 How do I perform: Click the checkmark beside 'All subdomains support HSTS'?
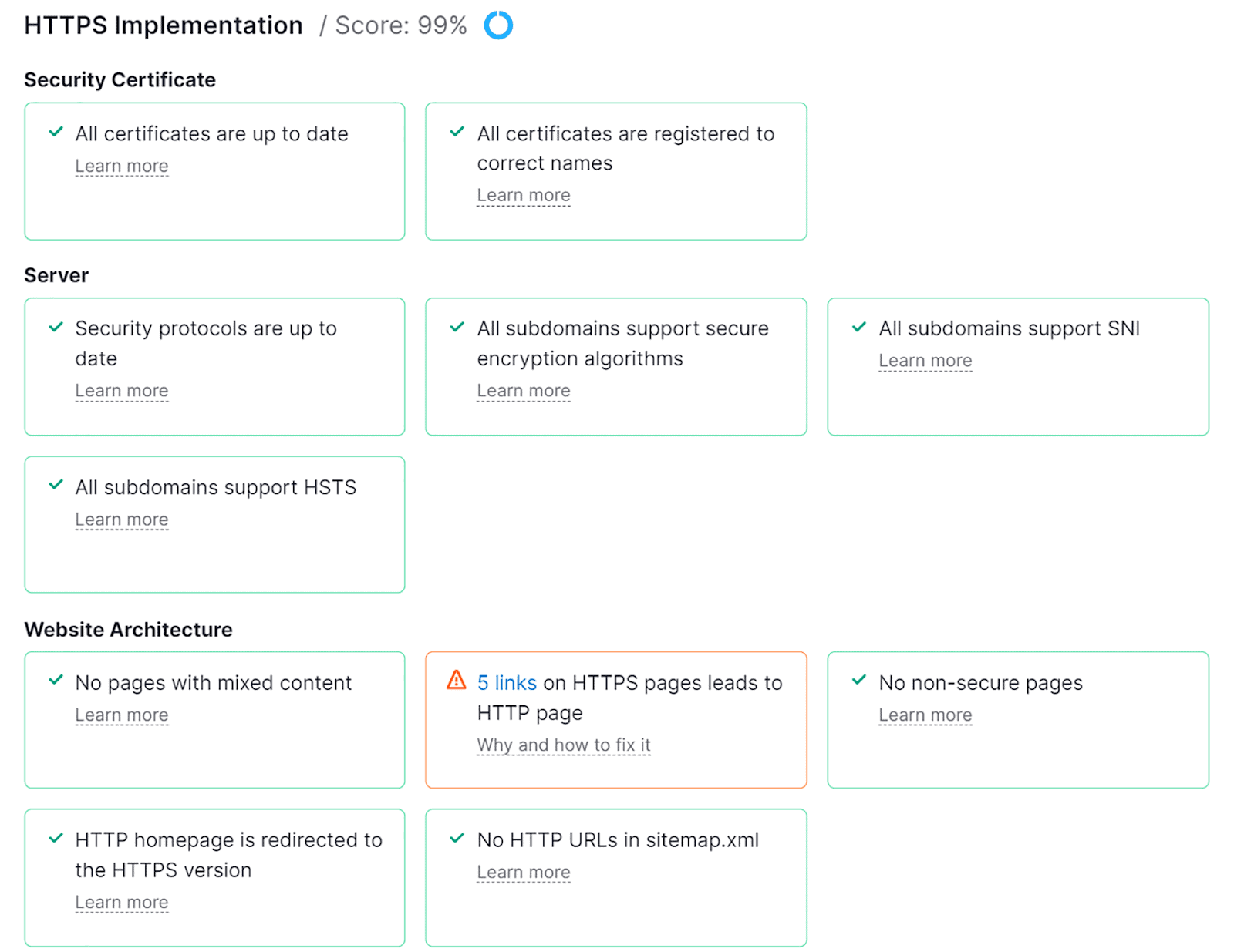tap(55, 485)
